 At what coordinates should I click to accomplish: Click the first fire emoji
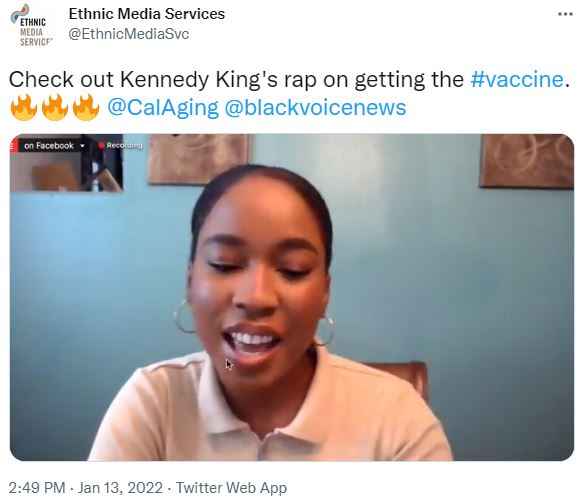coord(24,107)
